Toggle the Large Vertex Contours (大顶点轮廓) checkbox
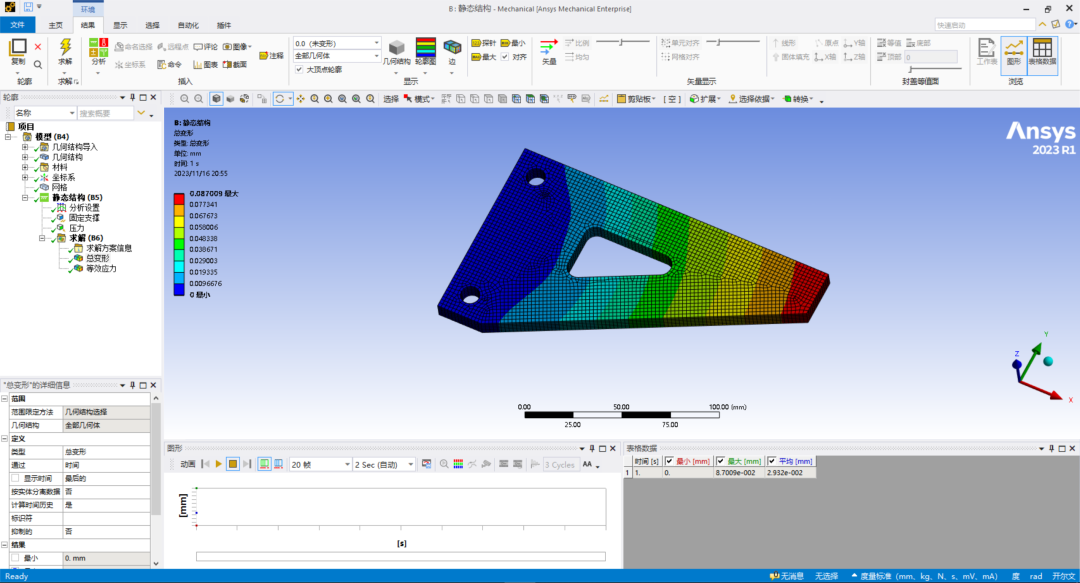 pos(299,70)
